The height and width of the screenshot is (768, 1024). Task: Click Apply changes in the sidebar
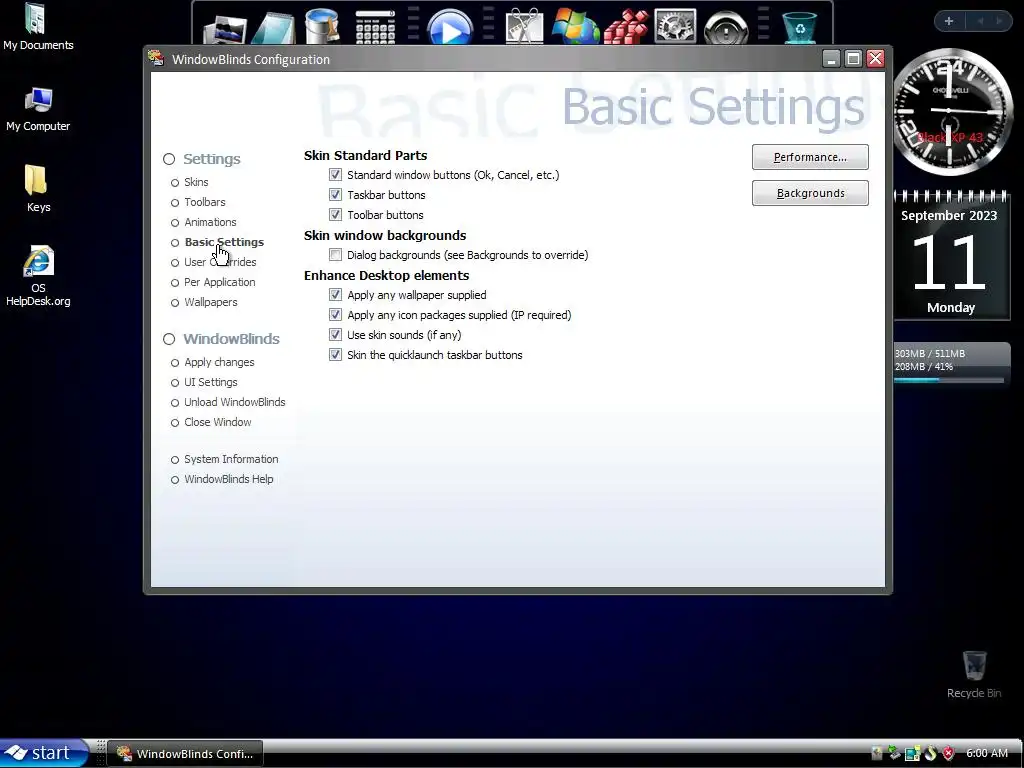click(219, 362)
